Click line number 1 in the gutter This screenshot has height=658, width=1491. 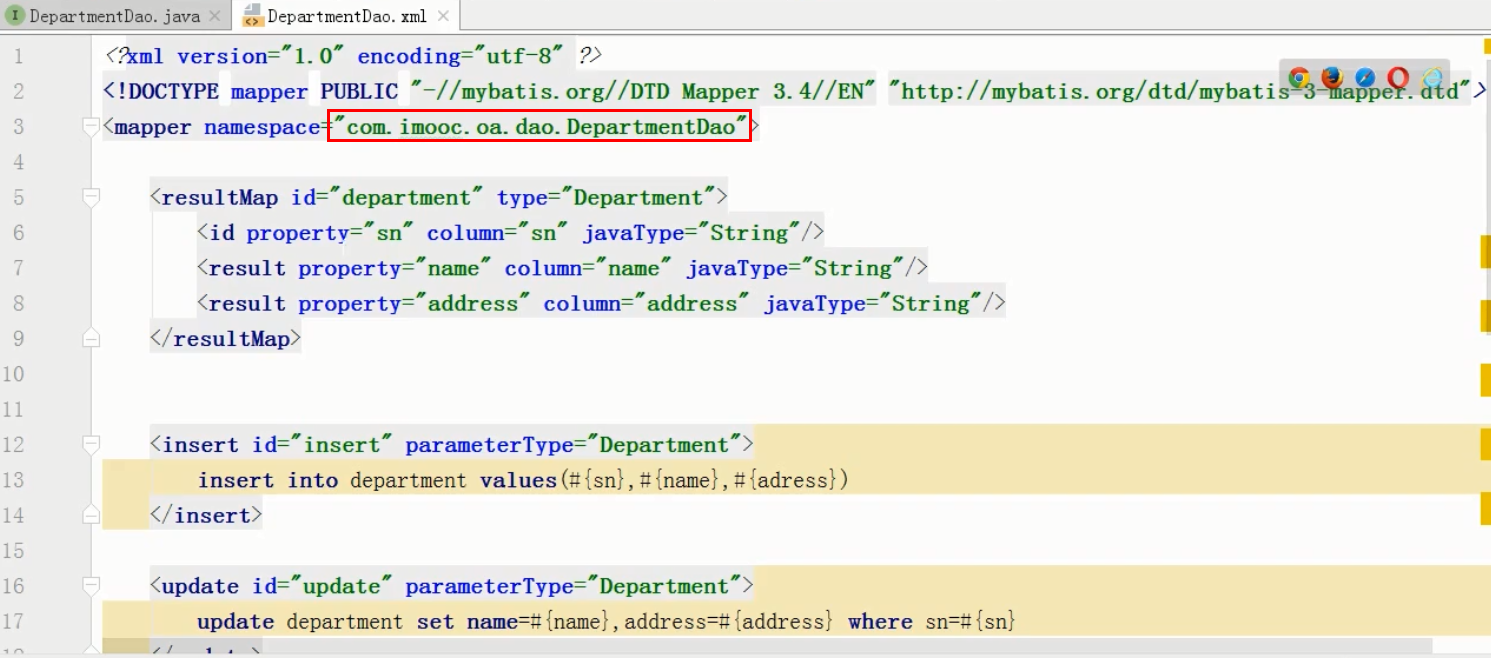[x=19, y=56]
